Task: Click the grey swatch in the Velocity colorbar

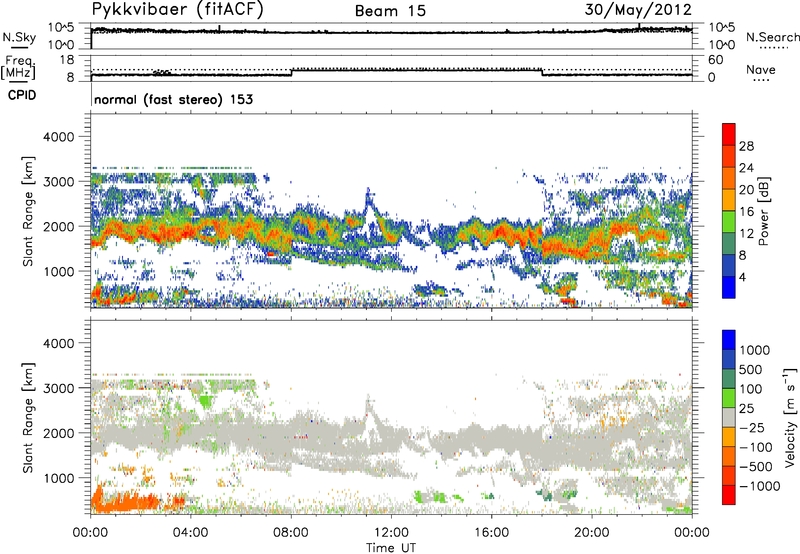Action: [729, 418]
